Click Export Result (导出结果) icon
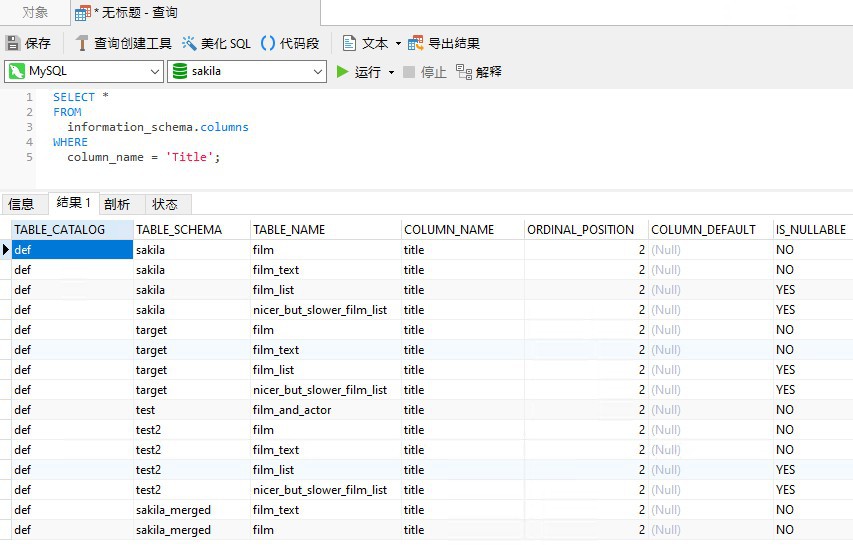The height and width of the screenshot is (545, 853). click(x=416, y=43)
